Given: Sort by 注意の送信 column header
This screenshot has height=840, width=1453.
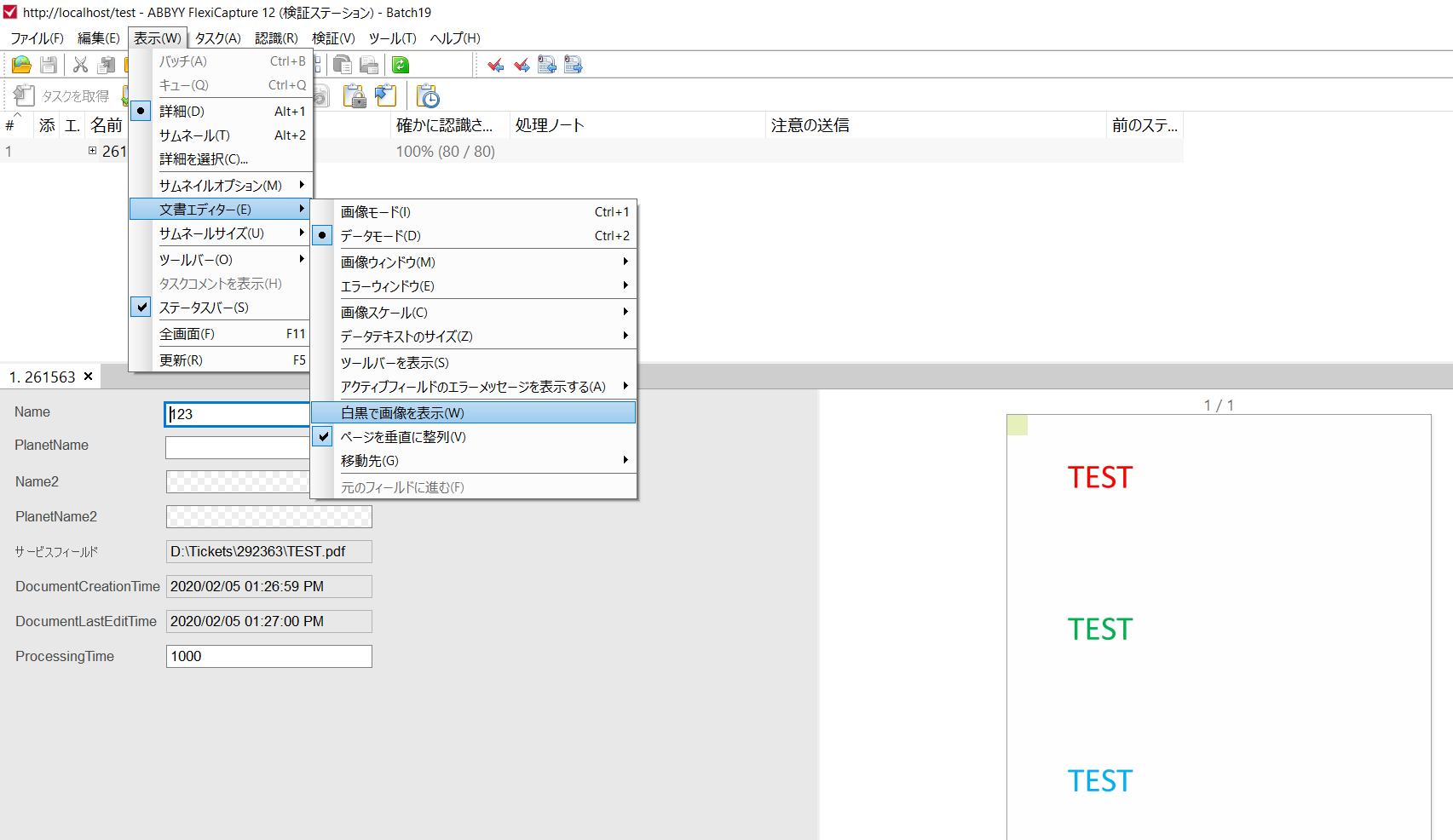Looking at the screenshot, I should [x=936, y=125].
